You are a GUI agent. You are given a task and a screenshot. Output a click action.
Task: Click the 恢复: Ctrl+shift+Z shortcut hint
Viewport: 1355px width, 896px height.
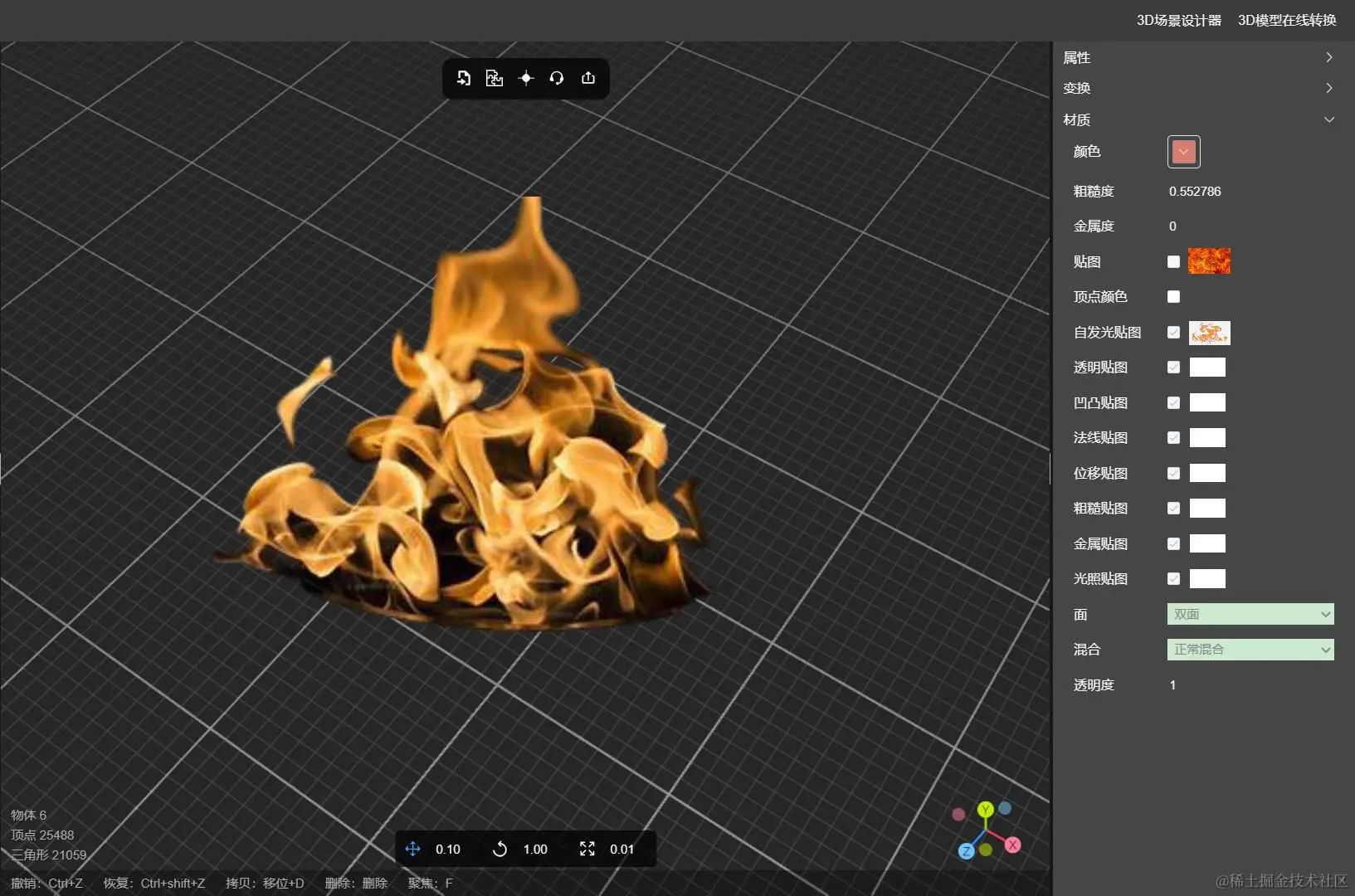click(x=154, y=883)
